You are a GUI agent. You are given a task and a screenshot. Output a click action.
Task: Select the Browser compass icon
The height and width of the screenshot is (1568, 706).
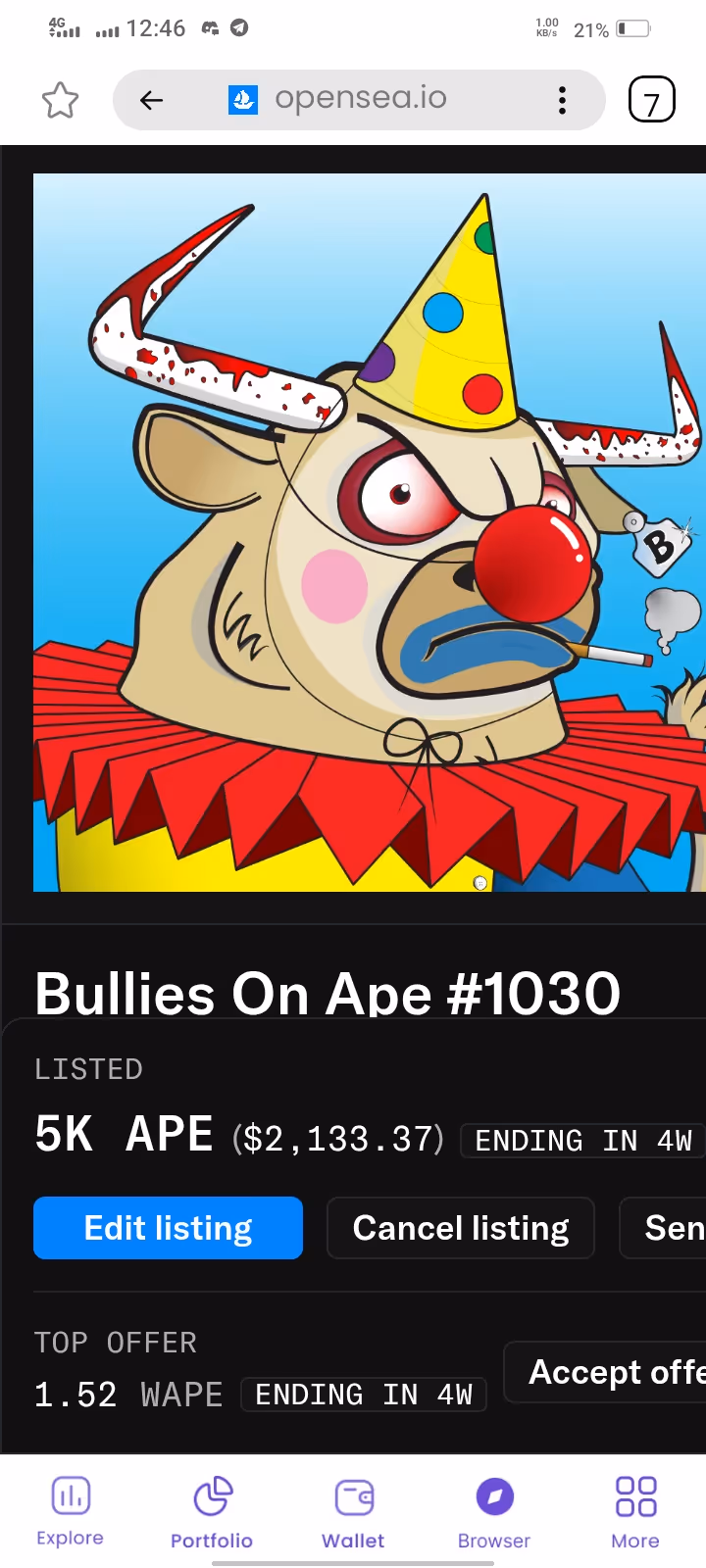tap(494, 1496)
